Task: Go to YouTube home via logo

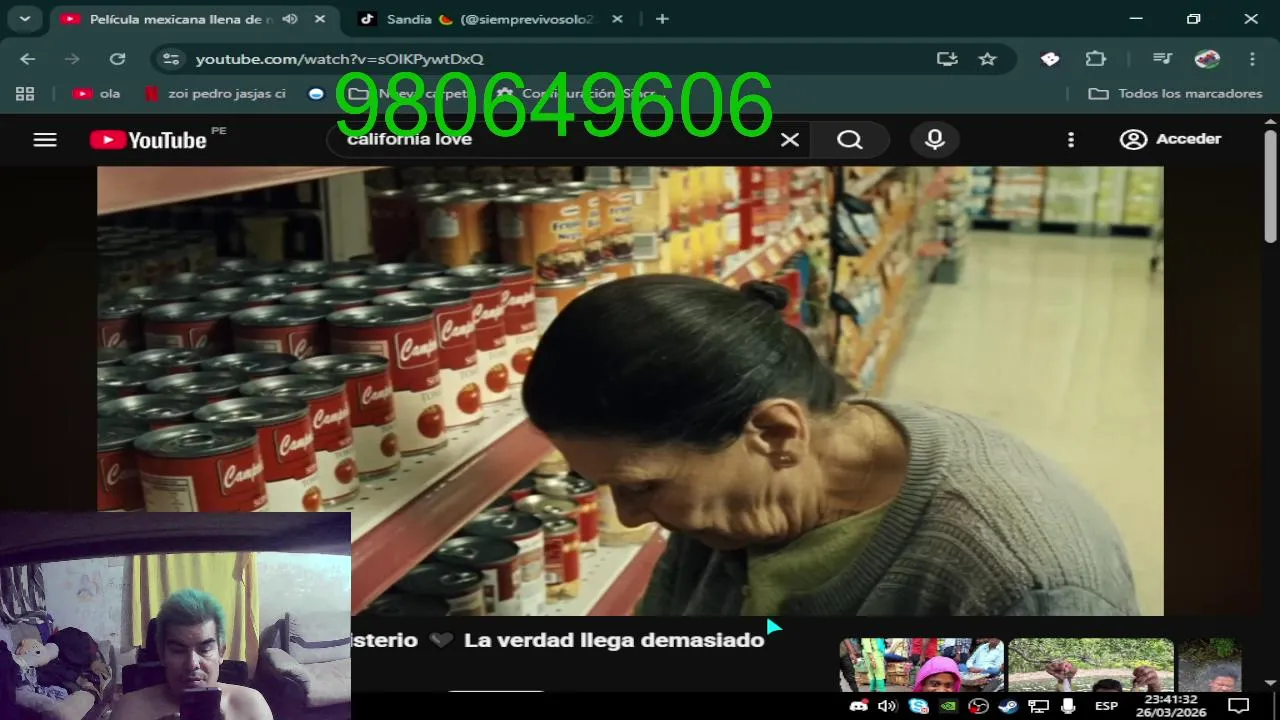Action: [148, 140]
